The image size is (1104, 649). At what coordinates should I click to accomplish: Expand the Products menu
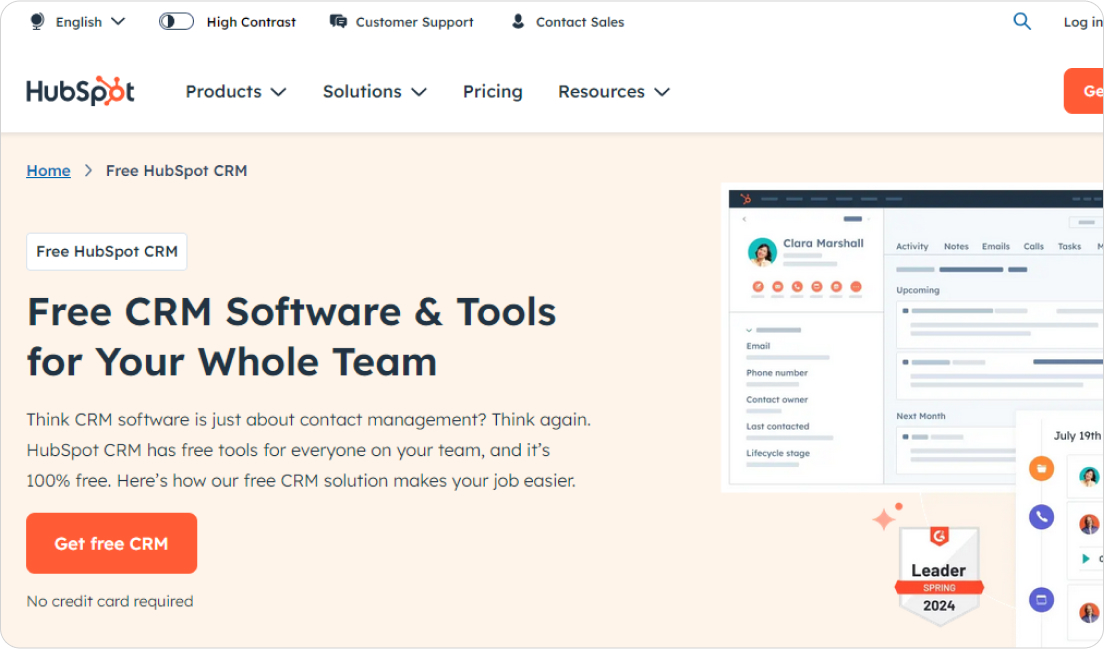point(236,92)
